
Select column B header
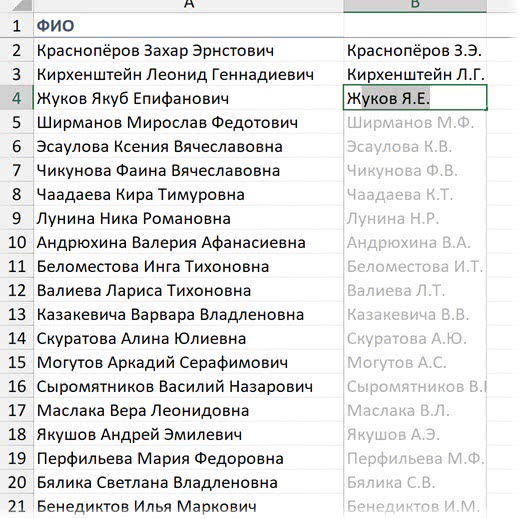point(415,6)
